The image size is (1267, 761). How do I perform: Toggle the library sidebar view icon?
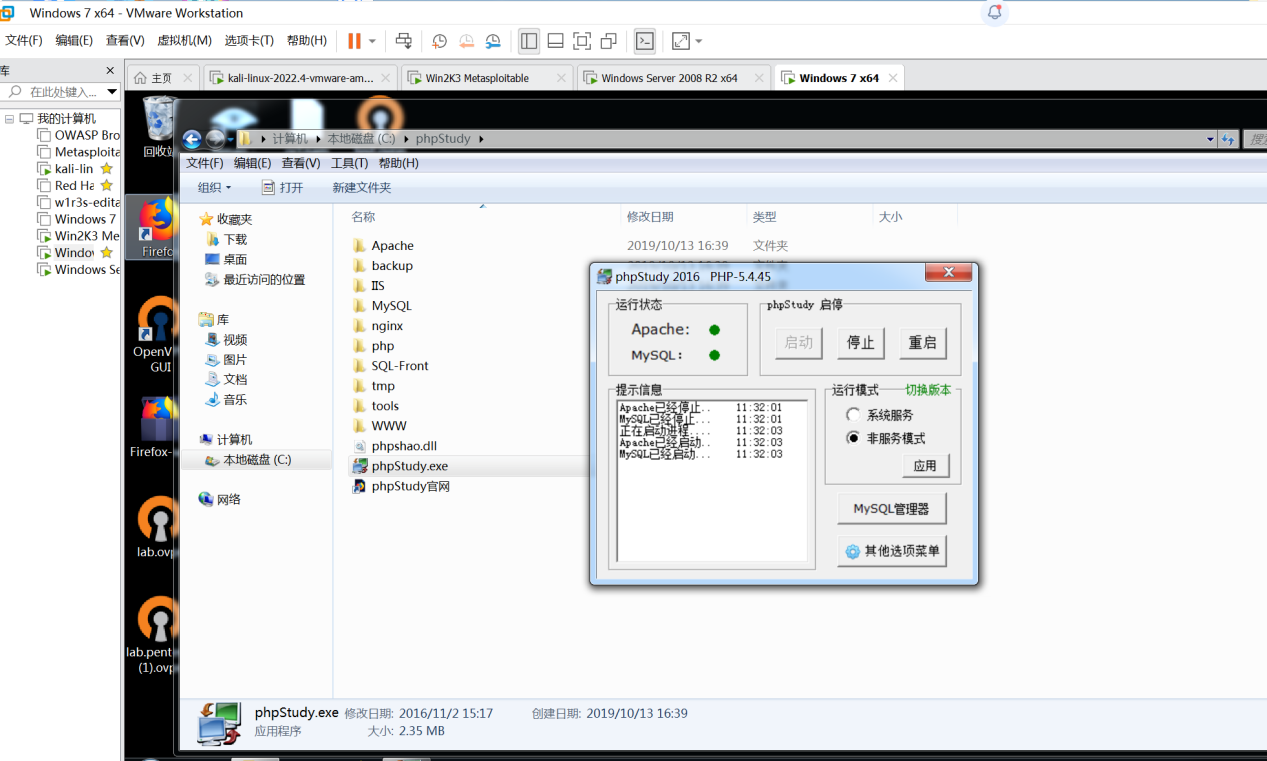click(529, 41)
